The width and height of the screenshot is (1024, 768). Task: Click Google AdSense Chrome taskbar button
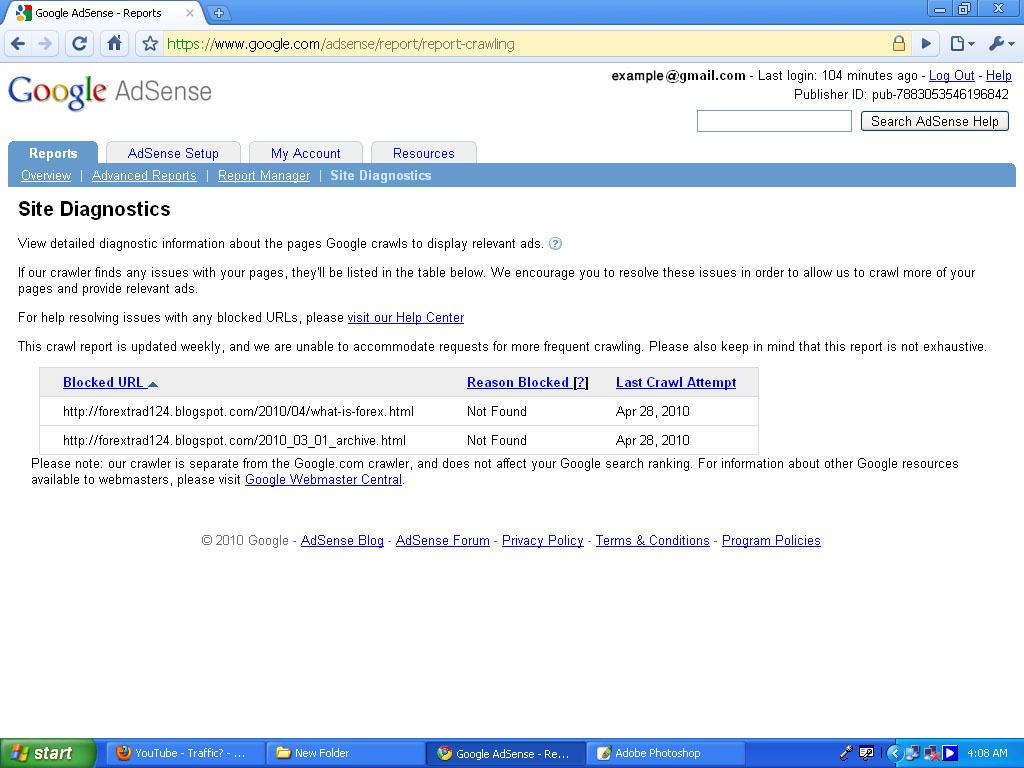pos(505,753)
